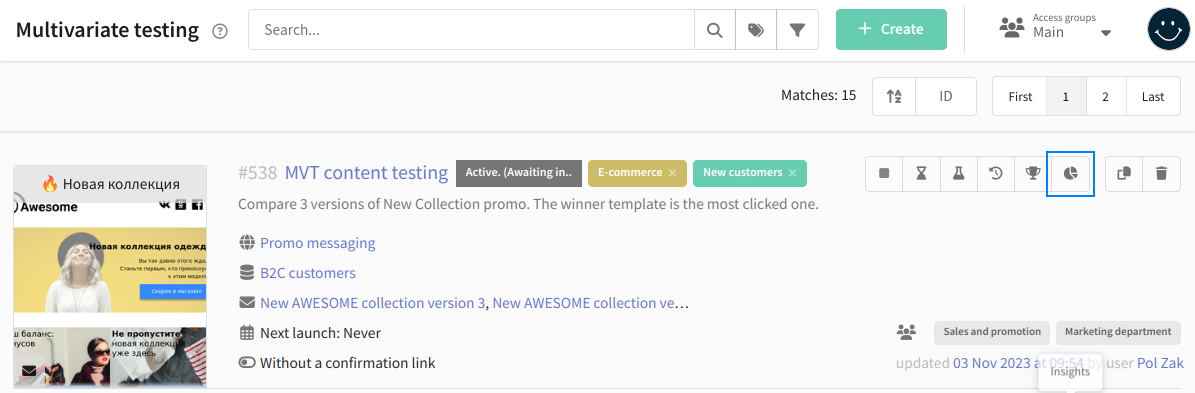Stop the MVT test with square icon

884,173
